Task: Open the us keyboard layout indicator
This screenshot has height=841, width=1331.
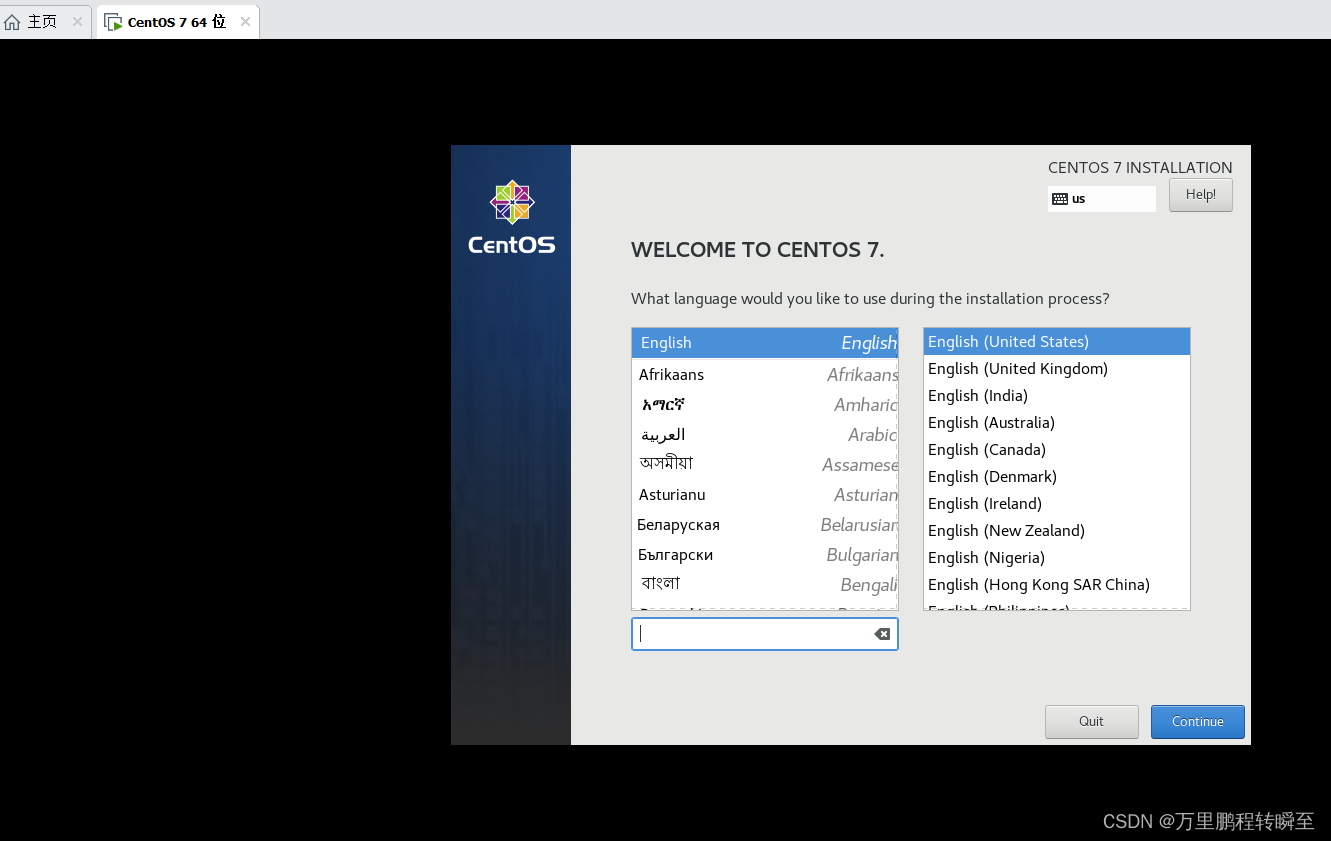Action: (x=1101, y=199)
